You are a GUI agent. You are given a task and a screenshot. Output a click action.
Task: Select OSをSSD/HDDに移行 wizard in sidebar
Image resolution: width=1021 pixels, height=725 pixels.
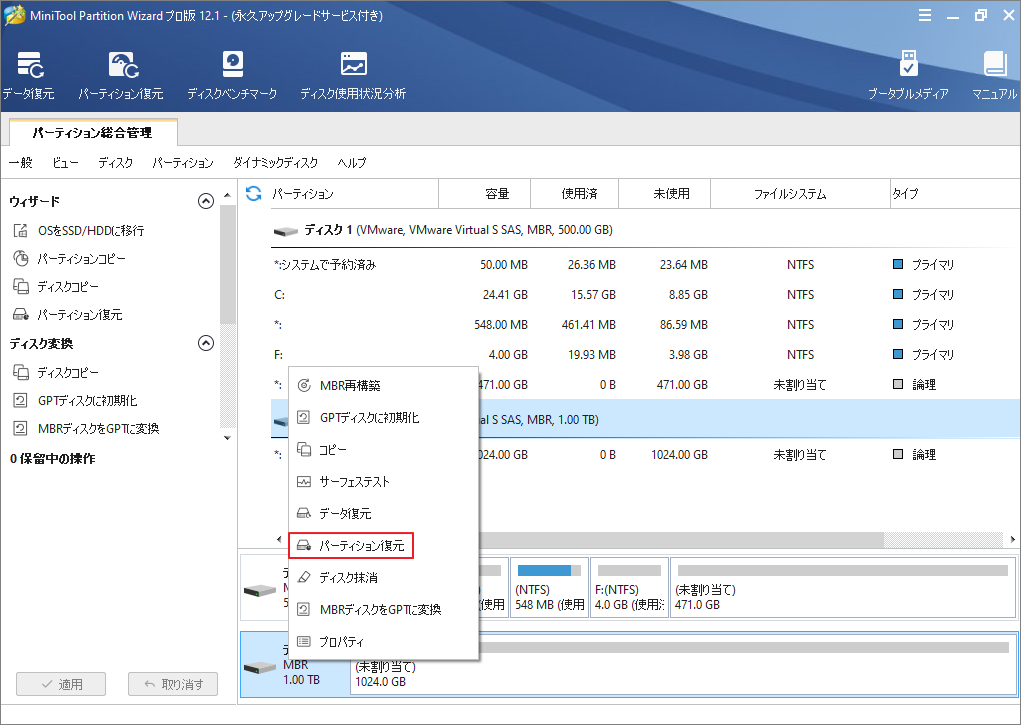(90, 230)
